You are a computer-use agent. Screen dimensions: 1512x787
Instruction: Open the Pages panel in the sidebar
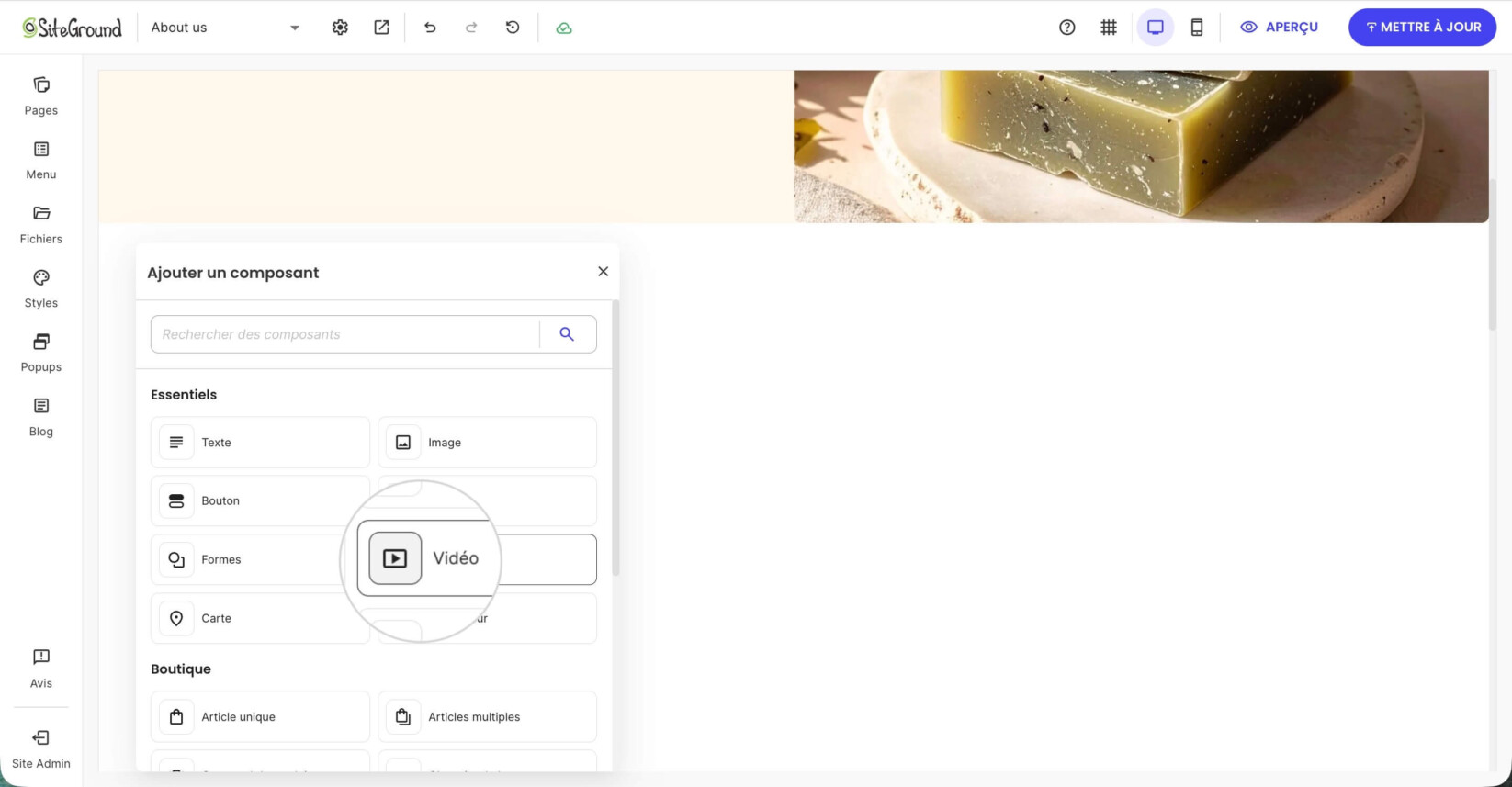[x=41, y=96]
